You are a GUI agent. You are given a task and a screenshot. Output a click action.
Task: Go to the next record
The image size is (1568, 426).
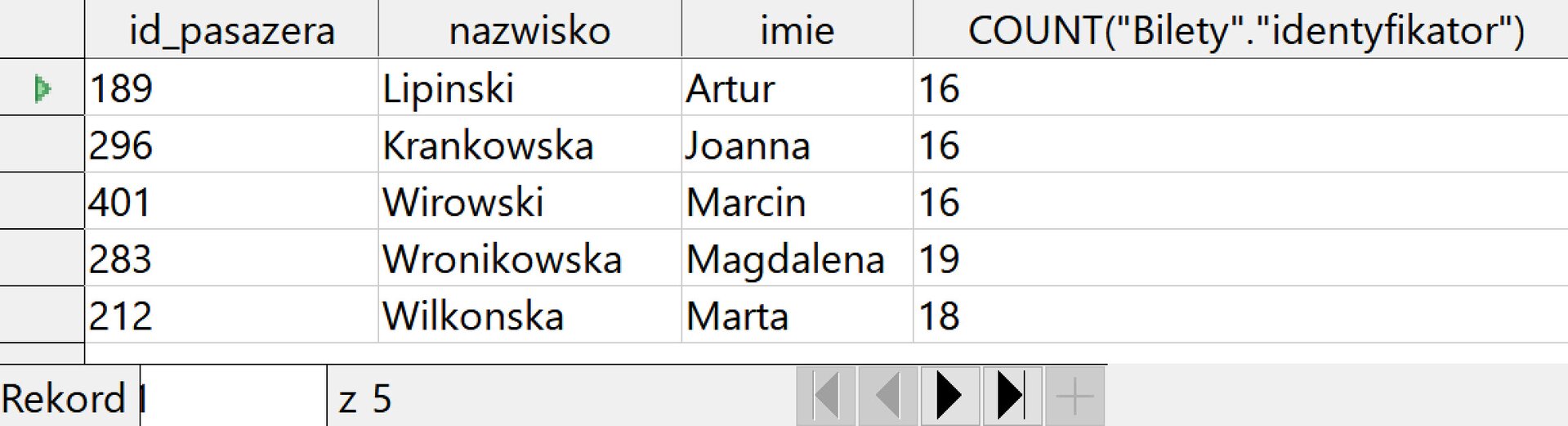click(950, 397)
